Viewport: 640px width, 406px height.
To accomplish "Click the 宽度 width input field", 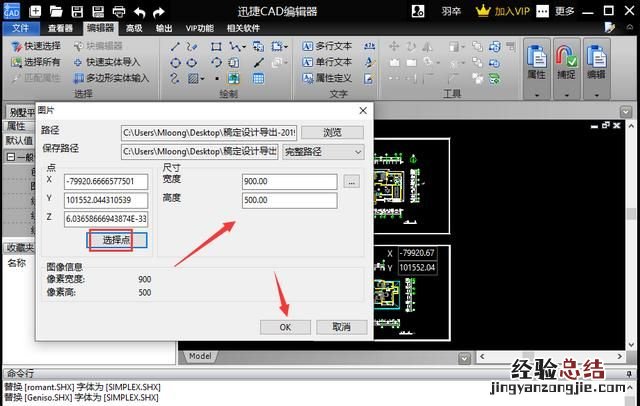I will (290, 181).
